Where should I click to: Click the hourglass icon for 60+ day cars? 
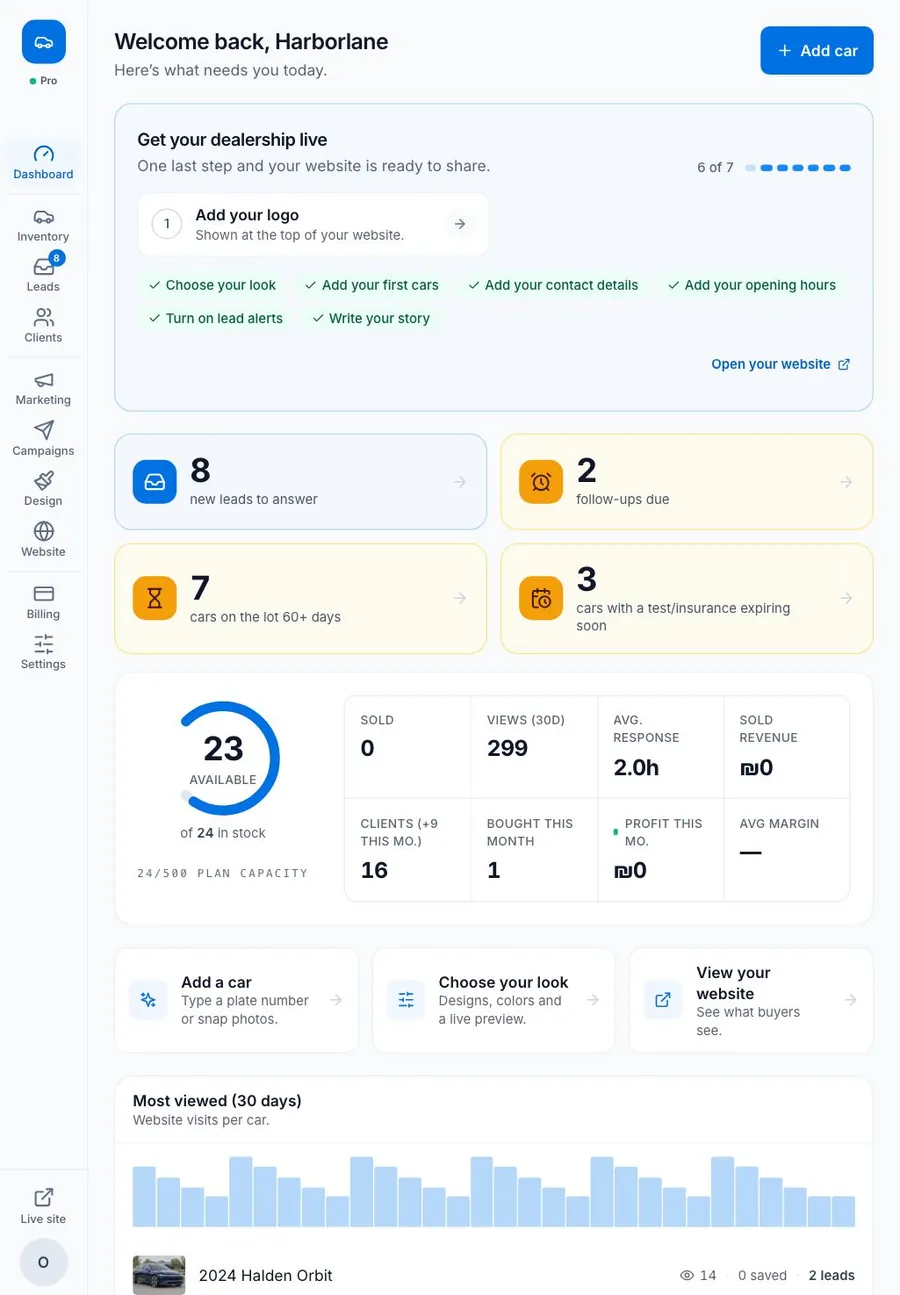[155, 598]
